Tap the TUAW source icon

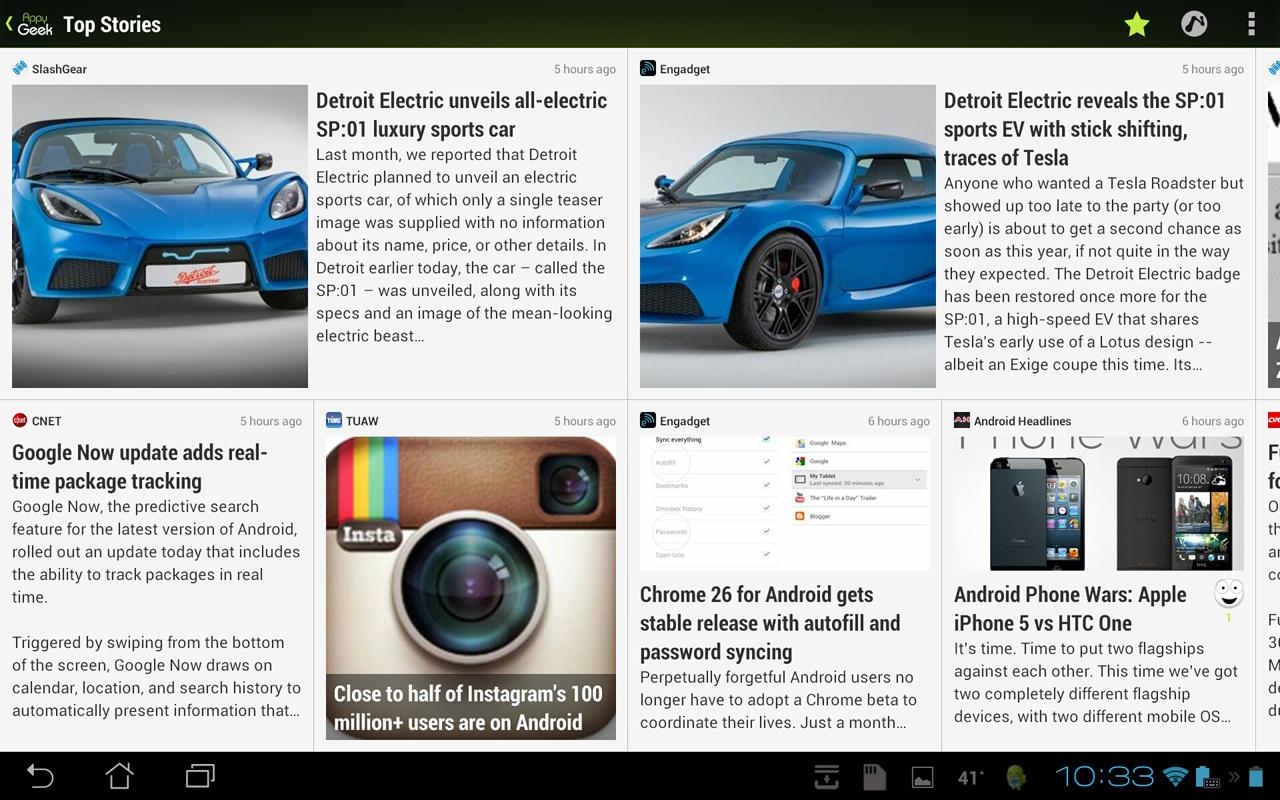[x=334, y=421]
